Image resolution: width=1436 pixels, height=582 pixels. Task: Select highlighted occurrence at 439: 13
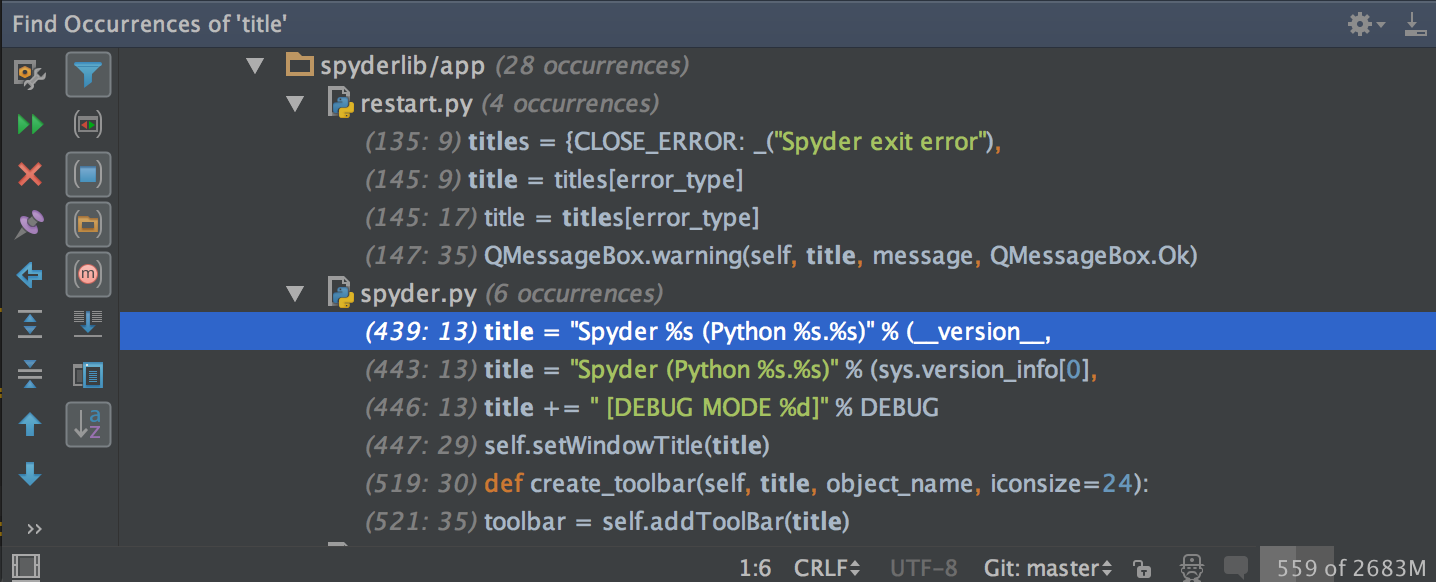[778, 331]
